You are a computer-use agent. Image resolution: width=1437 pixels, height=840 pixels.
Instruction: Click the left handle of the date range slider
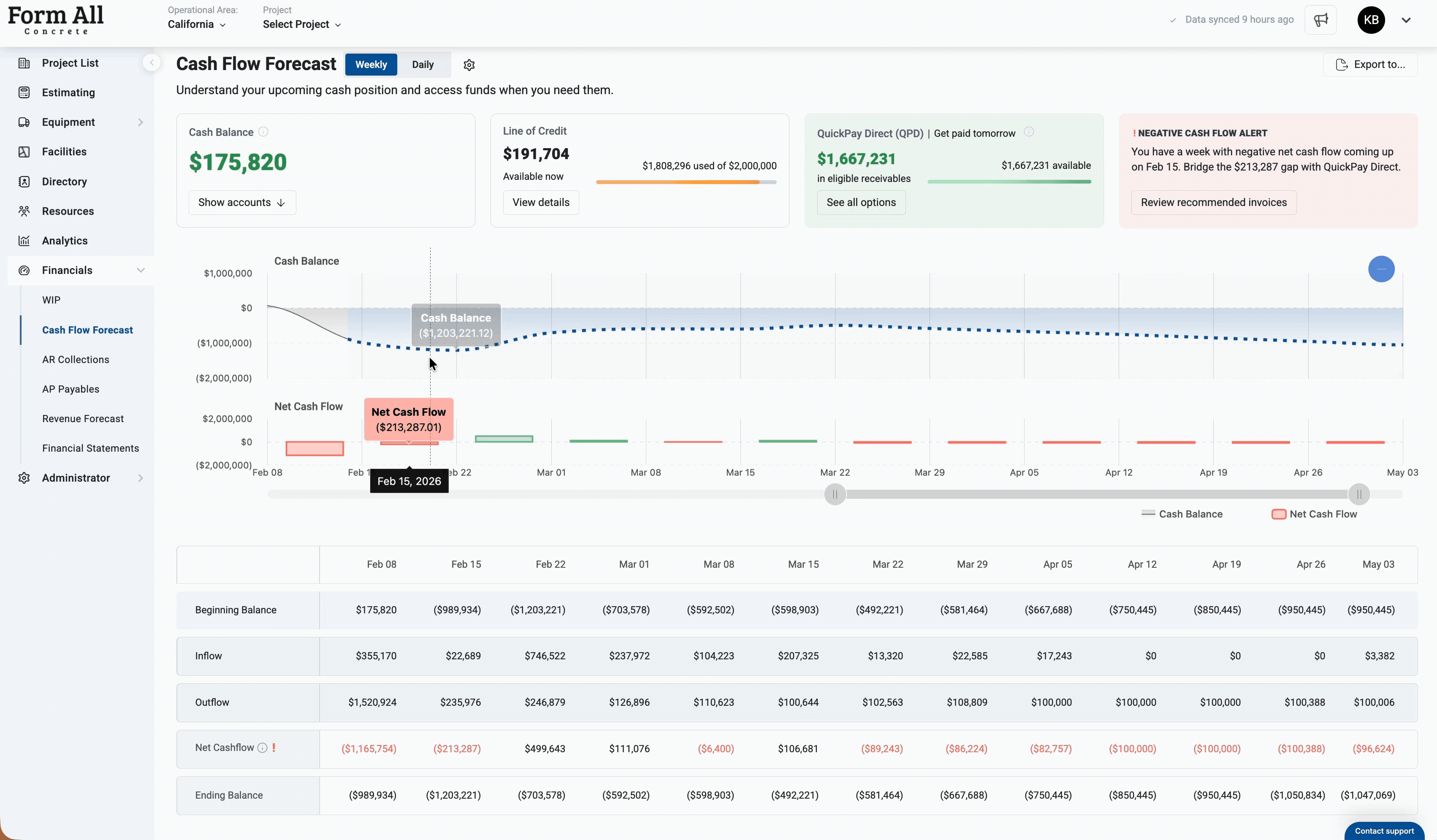[835, 494]
